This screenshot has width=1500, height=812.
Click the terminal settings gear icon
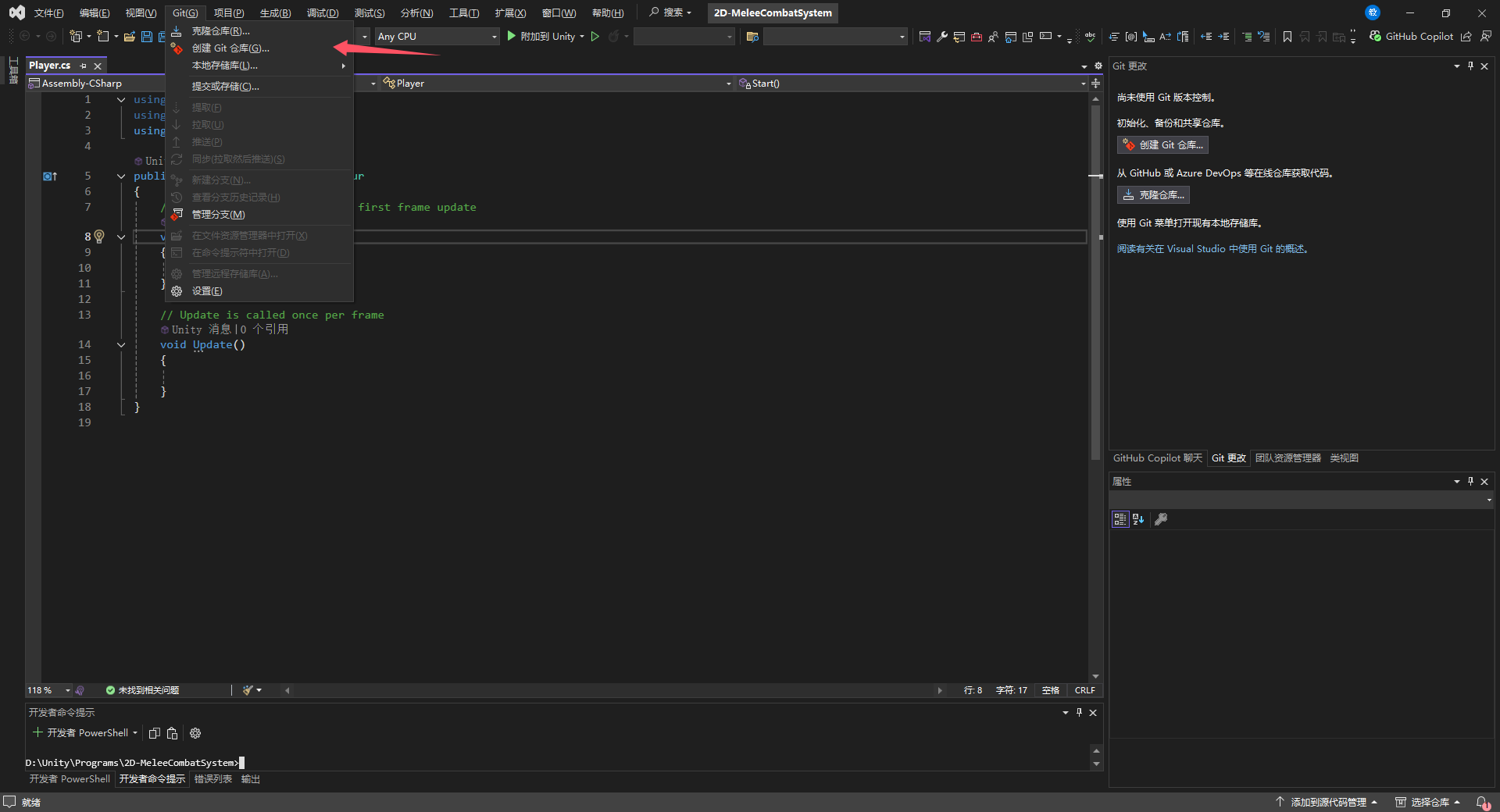click(x=195, y=733)
